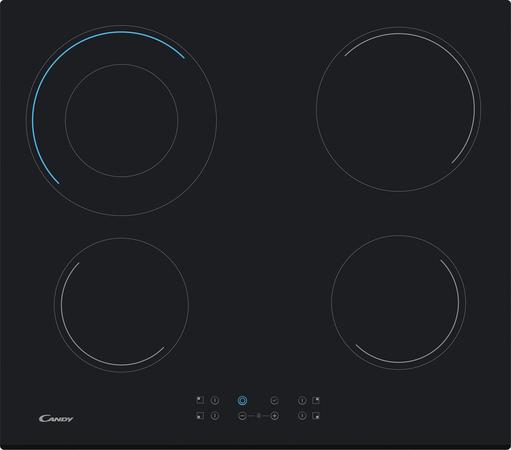The height and width of the screenshot is (450, 511).
Task: Tap the front-left zone position indicator square
Action: (x=200, y=416)
